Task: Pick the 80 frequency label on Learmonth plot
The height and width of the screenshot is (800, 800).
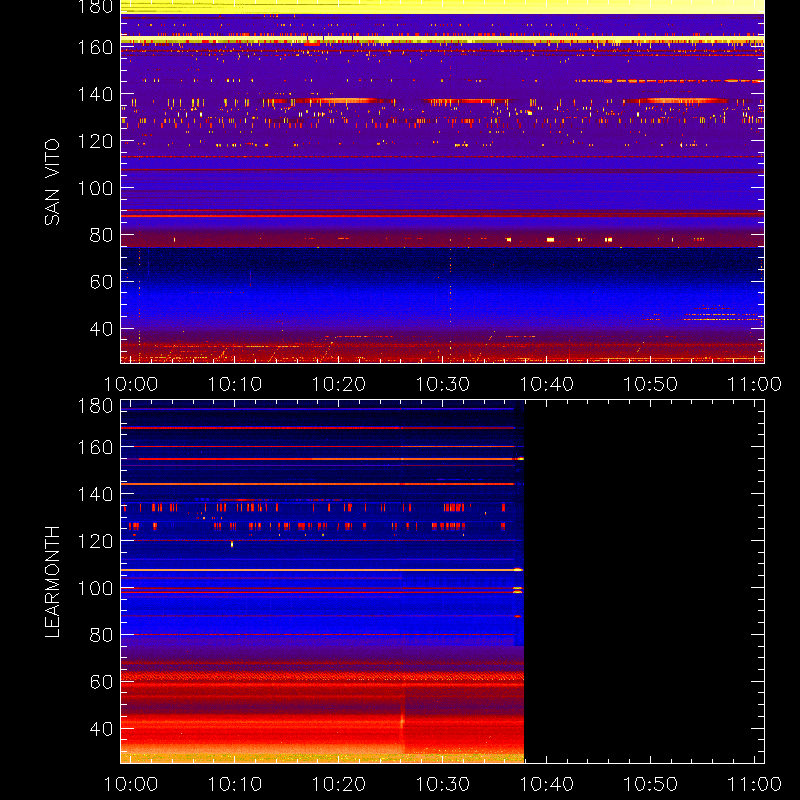Action: [x=101, y=635]
